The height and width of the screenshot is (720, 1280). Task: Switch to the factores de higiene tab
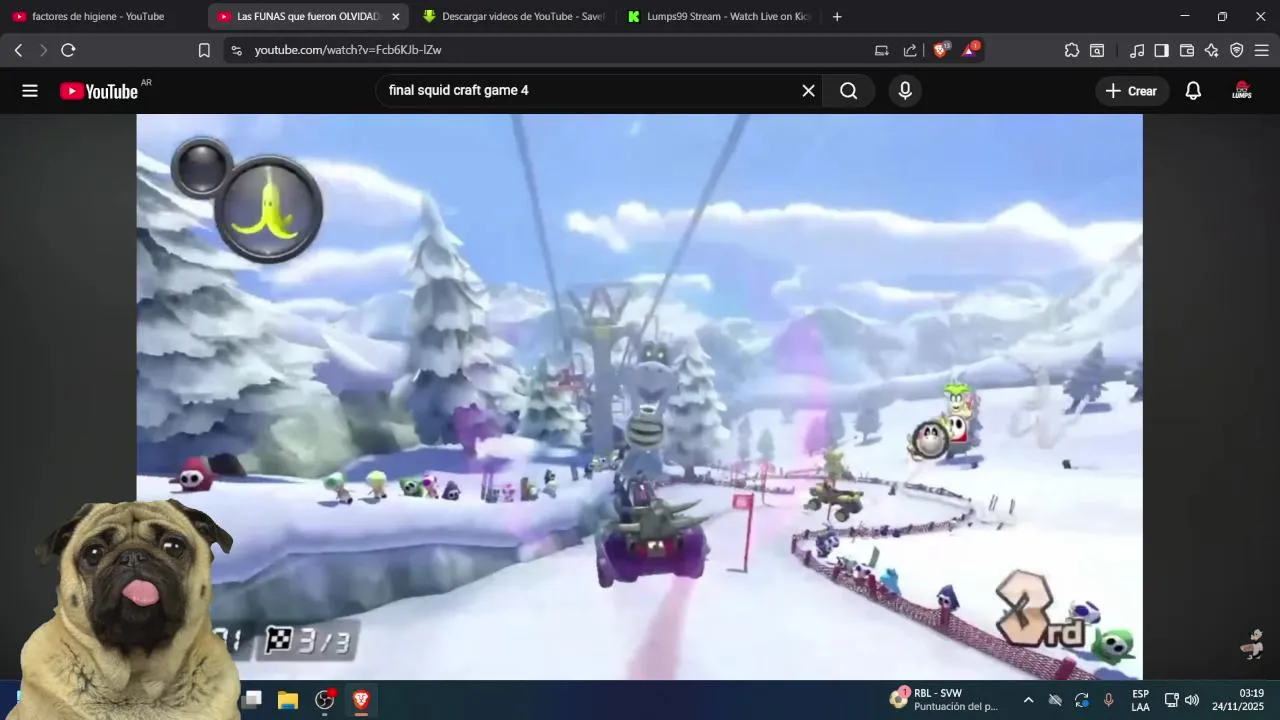(x=98, y=16)
